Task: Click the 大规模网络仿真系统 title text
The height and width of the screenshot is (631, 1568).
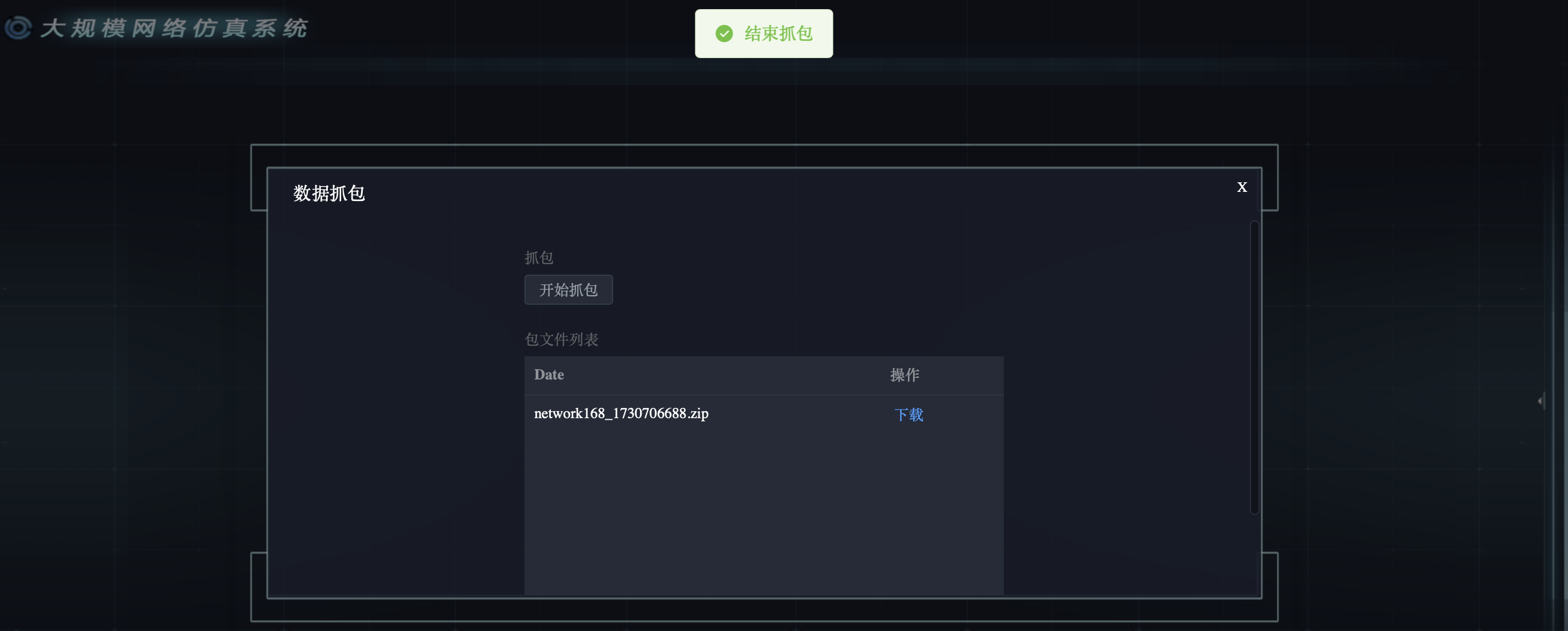Action: [174, 28]
